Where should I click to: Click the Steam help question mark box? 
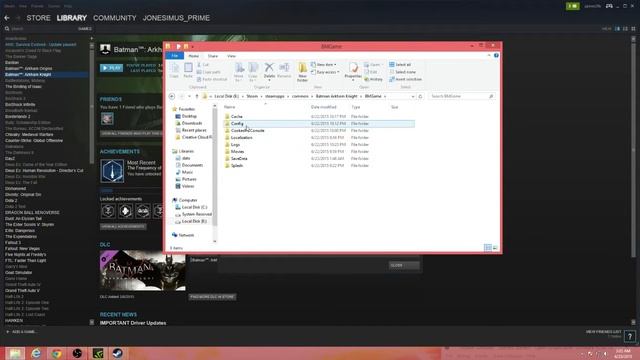(x=630, y=336)
